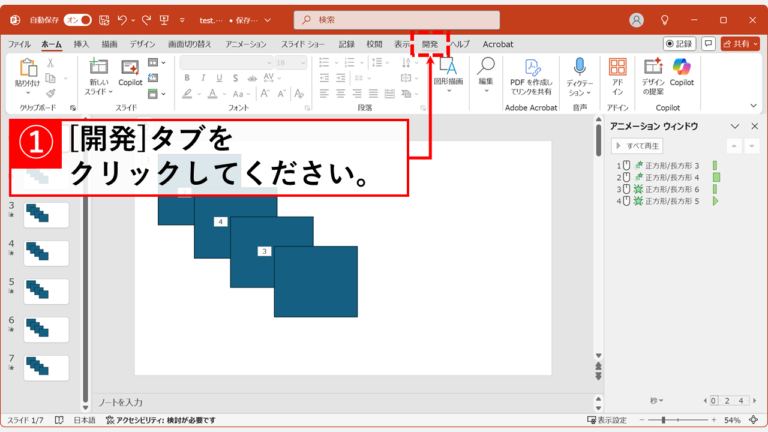
Task: Create PDF and share link
Action: (531, 77)
